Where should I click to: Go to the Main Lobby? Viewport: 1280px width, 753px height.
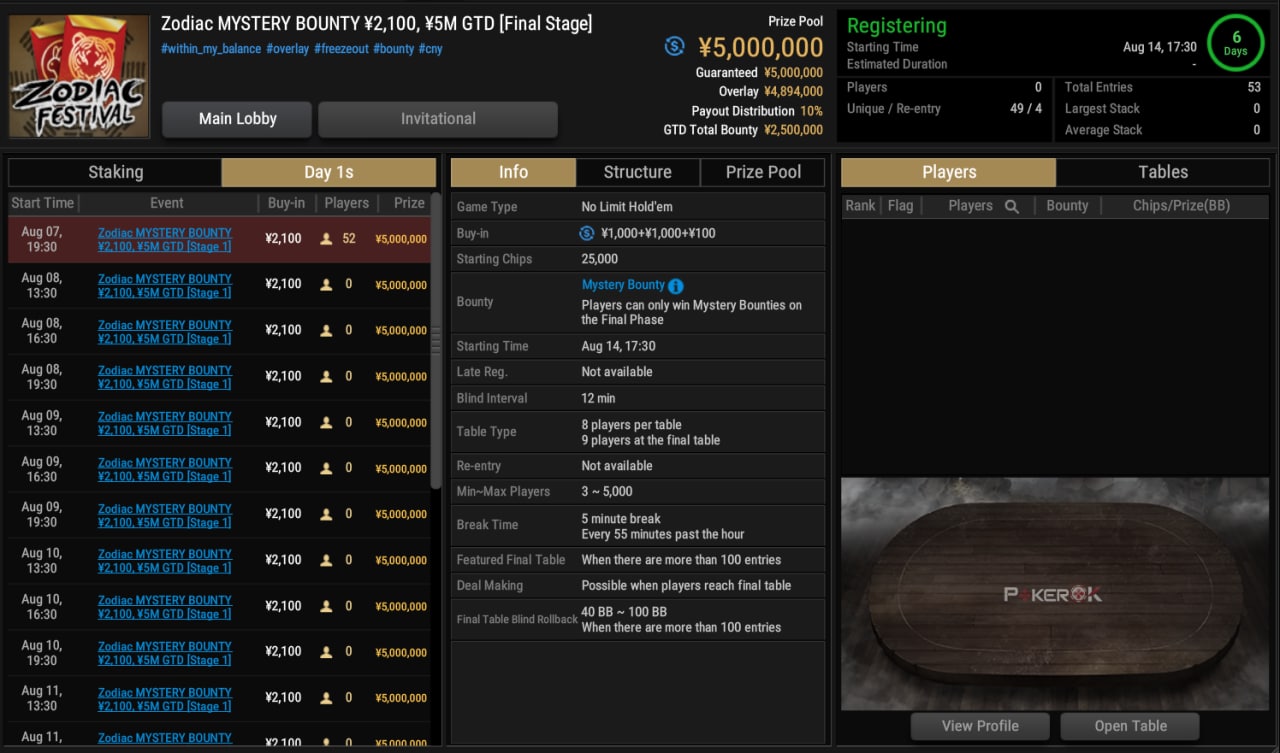click(237, 119)
